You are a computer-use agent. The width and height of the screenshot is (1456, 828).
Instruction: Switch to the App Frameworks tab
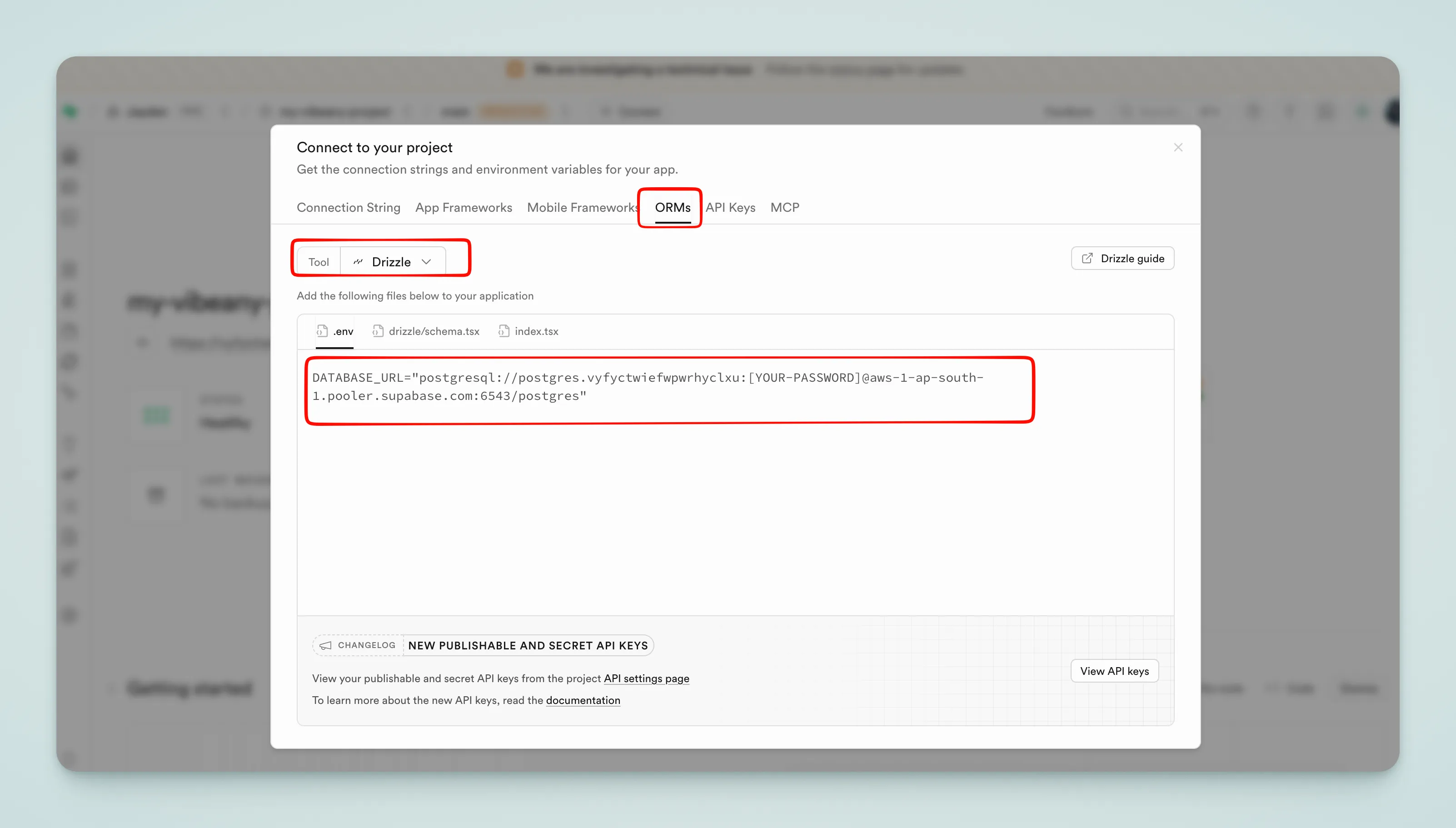[464, 208]
